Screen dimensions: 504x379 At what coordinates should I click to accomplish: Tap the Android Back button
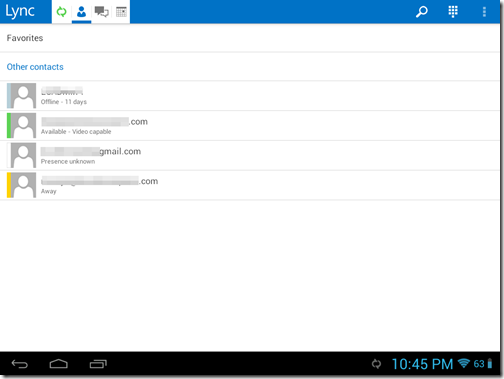pyautogui.click(x=20, y=364)
